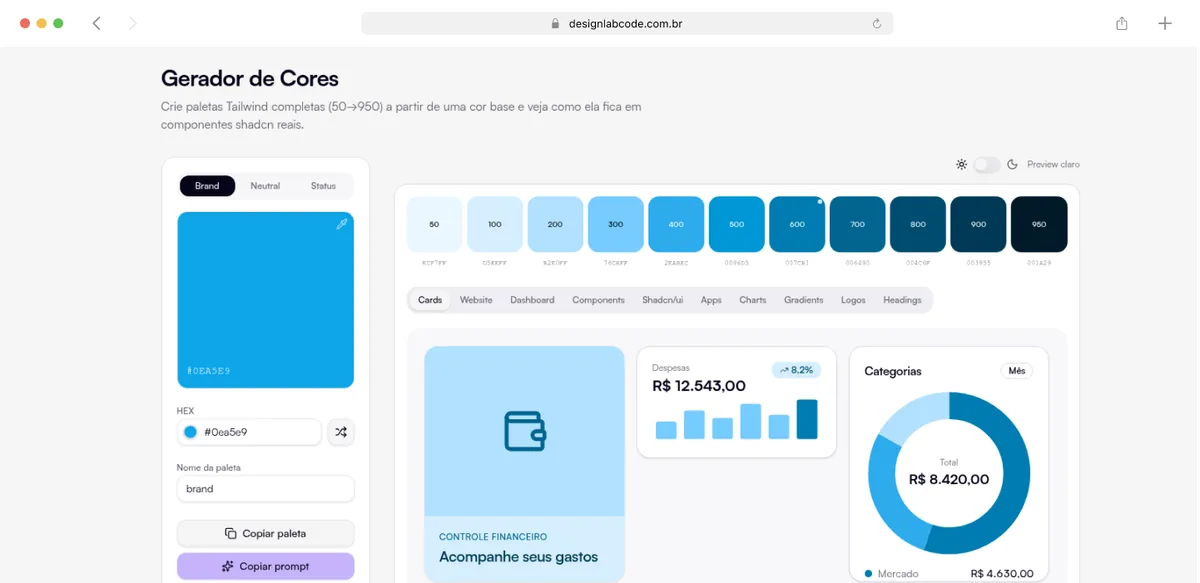Viewport: 1200px width, 583px height.
Task: Select the 500 shade swatch
Action: (x=737, y=224)
